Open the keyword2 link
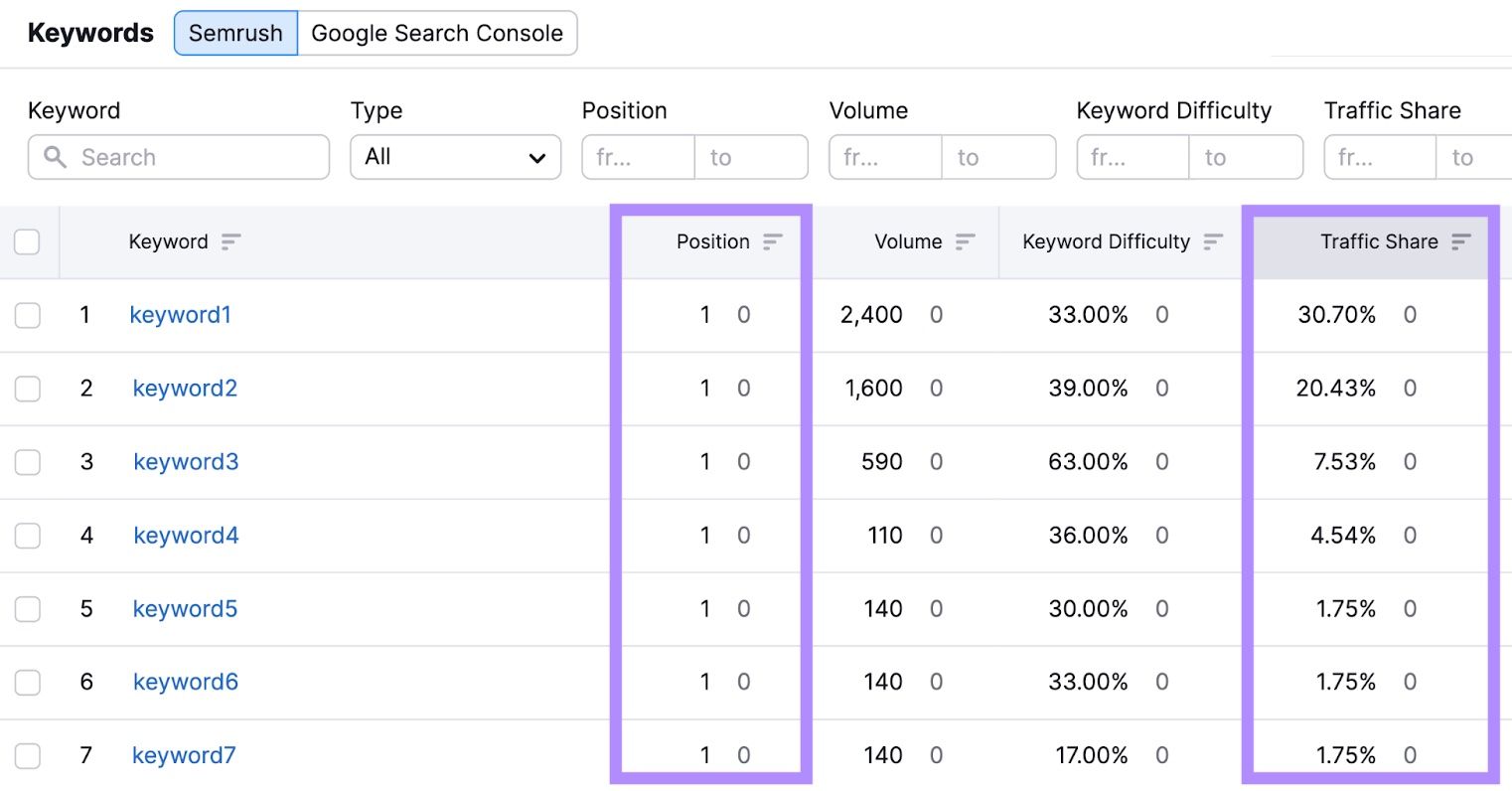This screenshot has height=791, width=1512. click(185, 389)
